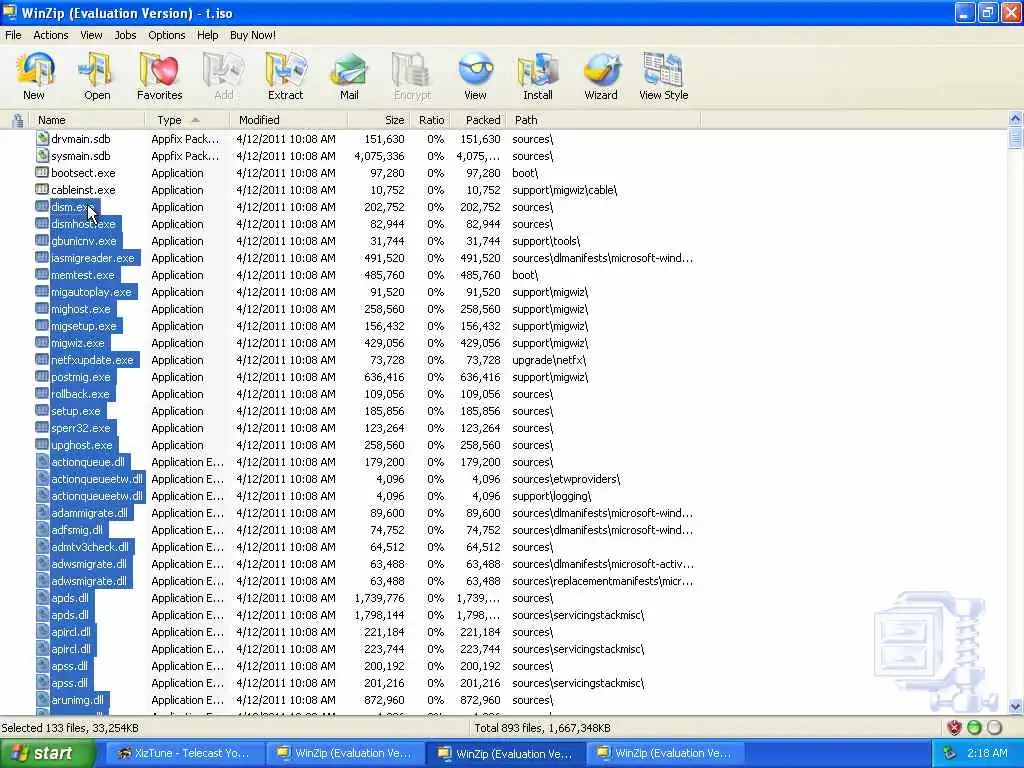Image resolution: width=1024 pixels, height=768 pixels.
Task: Select the file rollback.exe
Action: tap(80, 394)
